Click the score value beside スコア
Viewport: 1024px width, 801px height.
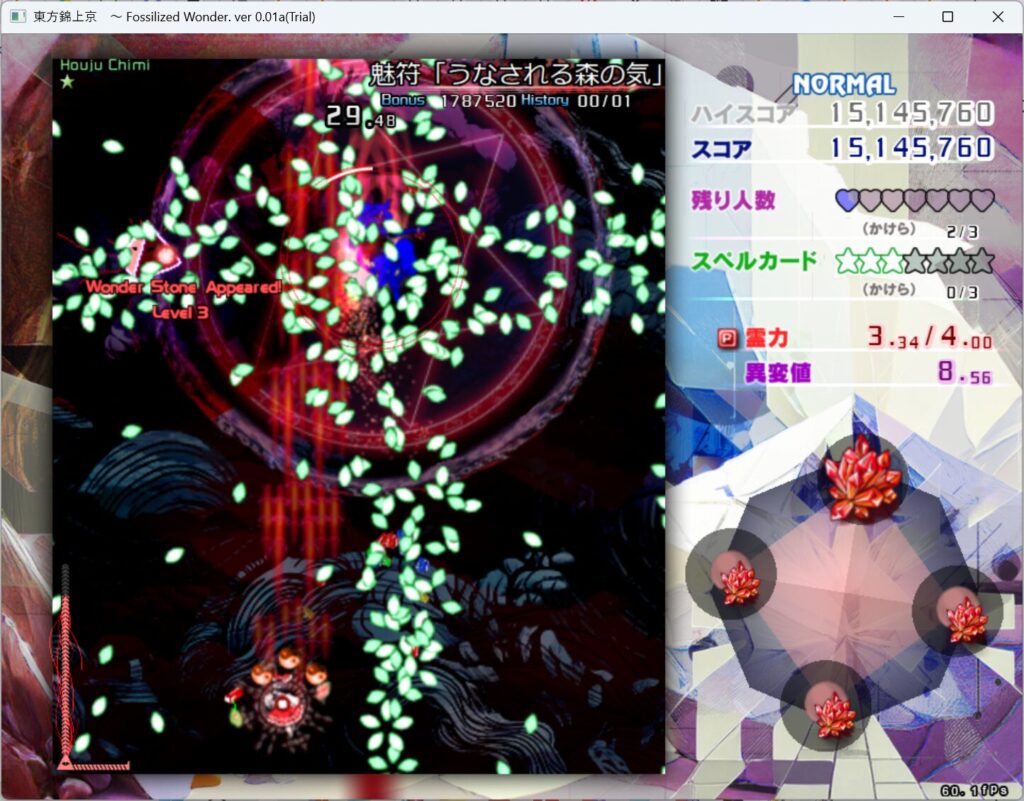click(x=912, y=148)
